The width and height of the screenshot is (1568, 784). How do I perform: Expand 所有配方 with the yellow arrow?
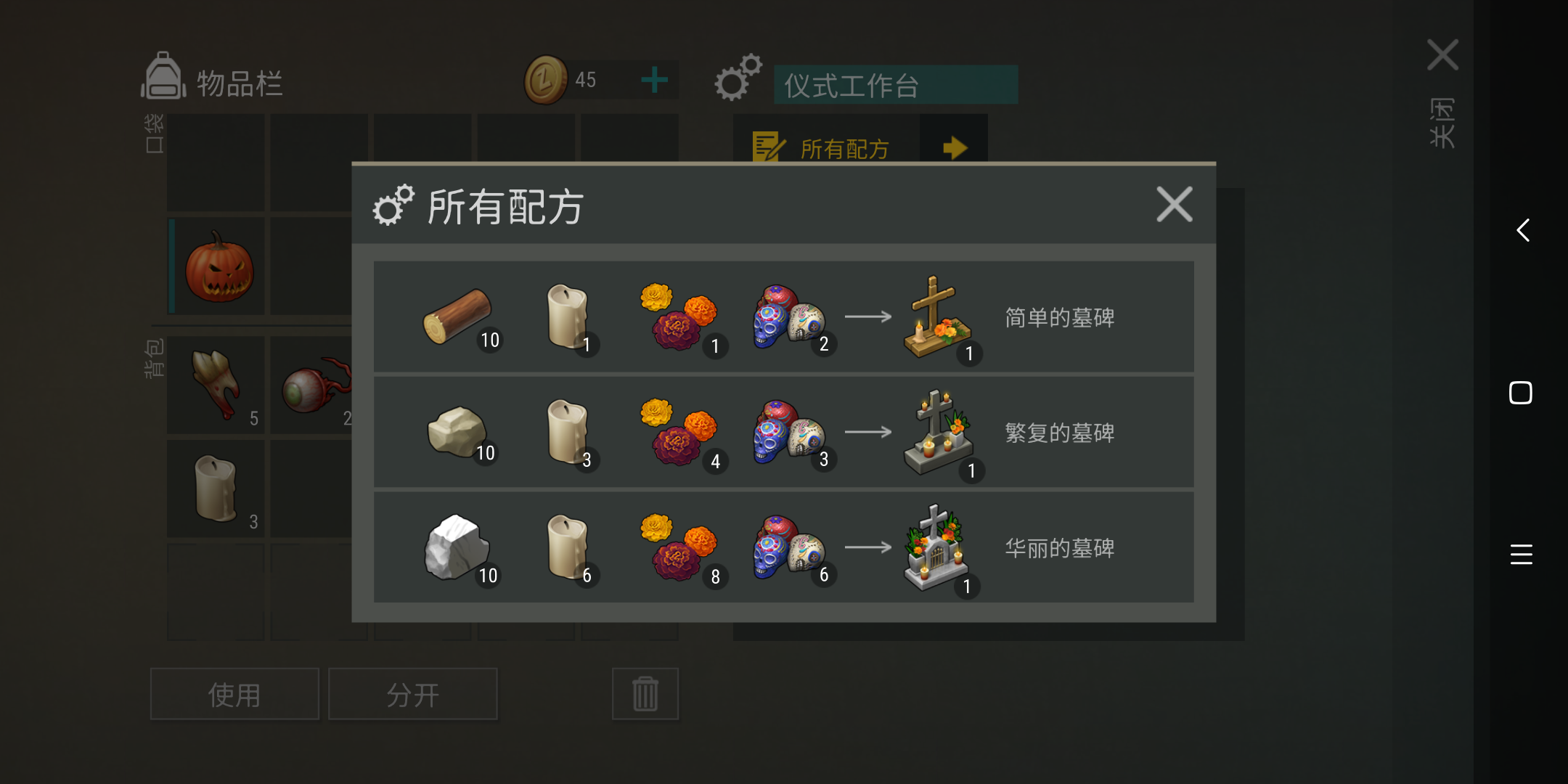pyautogui.click(x=955, y=148)
